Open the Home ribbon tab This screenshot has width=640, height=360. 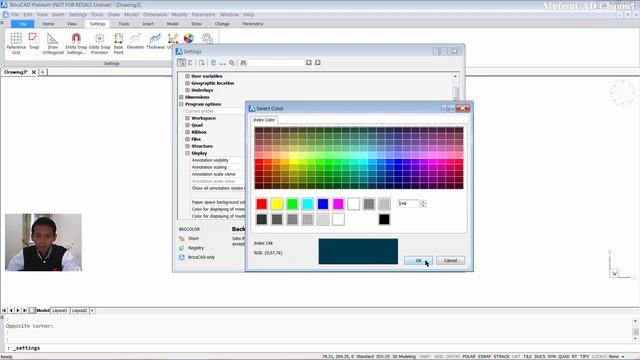coord(48,24)
